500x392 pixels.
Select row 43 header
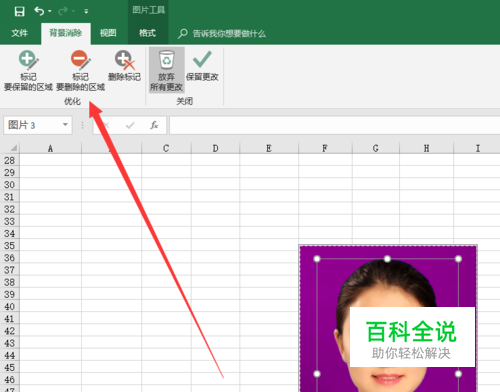(x=10, y=343)
